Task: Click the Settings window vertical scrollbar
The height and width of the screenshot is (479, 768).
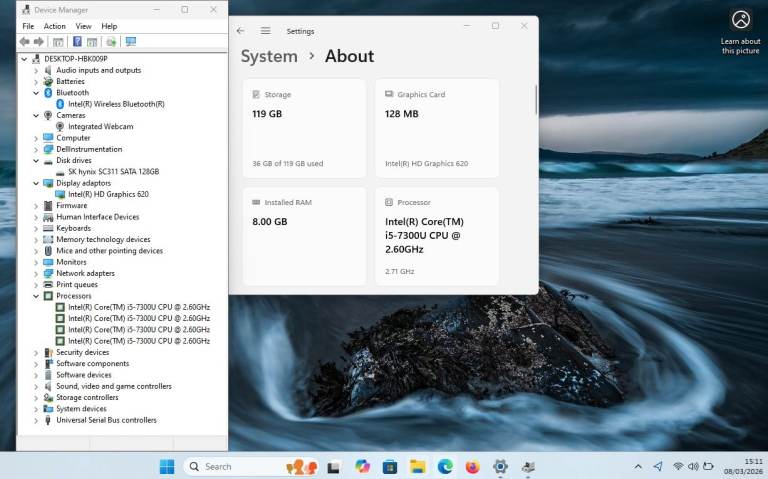Action: 536,100
